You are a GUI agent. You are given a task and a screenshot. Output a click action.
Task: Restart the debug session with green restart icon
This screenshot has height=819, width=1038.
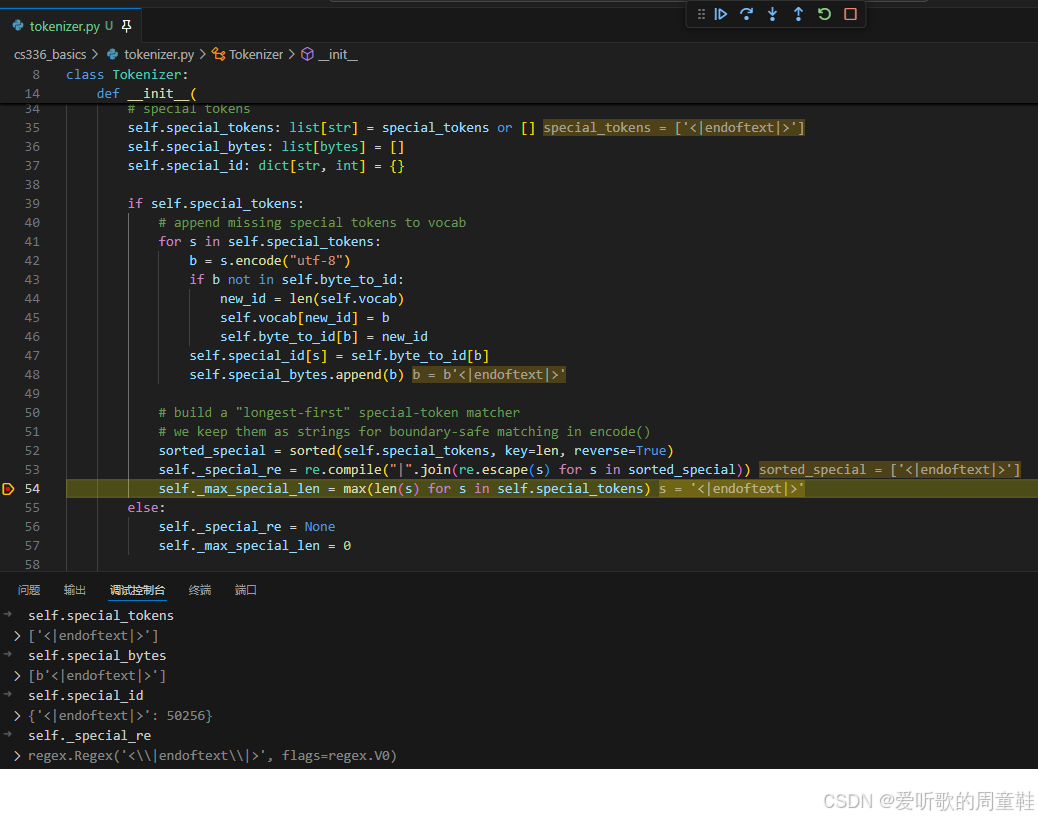pos(824,14)
